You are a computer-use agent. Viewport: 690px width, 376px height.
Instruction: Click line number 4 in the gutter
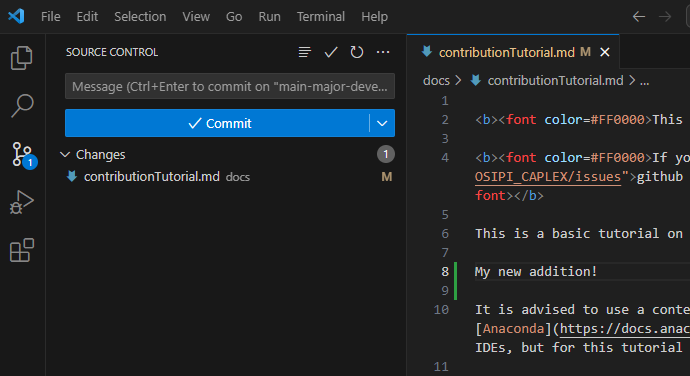point(445,158)
